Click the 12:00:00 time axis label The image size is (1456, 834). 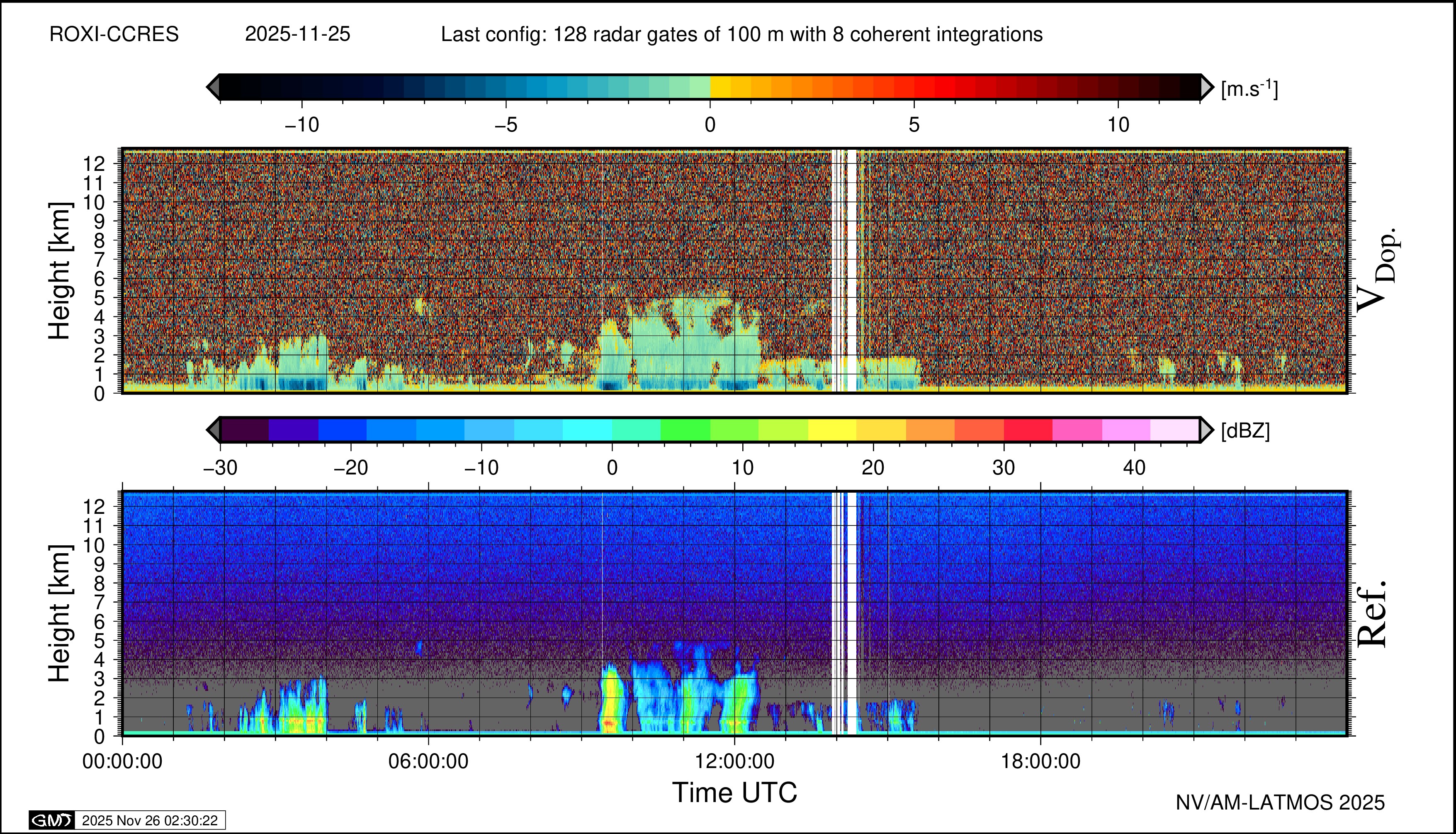734,761
